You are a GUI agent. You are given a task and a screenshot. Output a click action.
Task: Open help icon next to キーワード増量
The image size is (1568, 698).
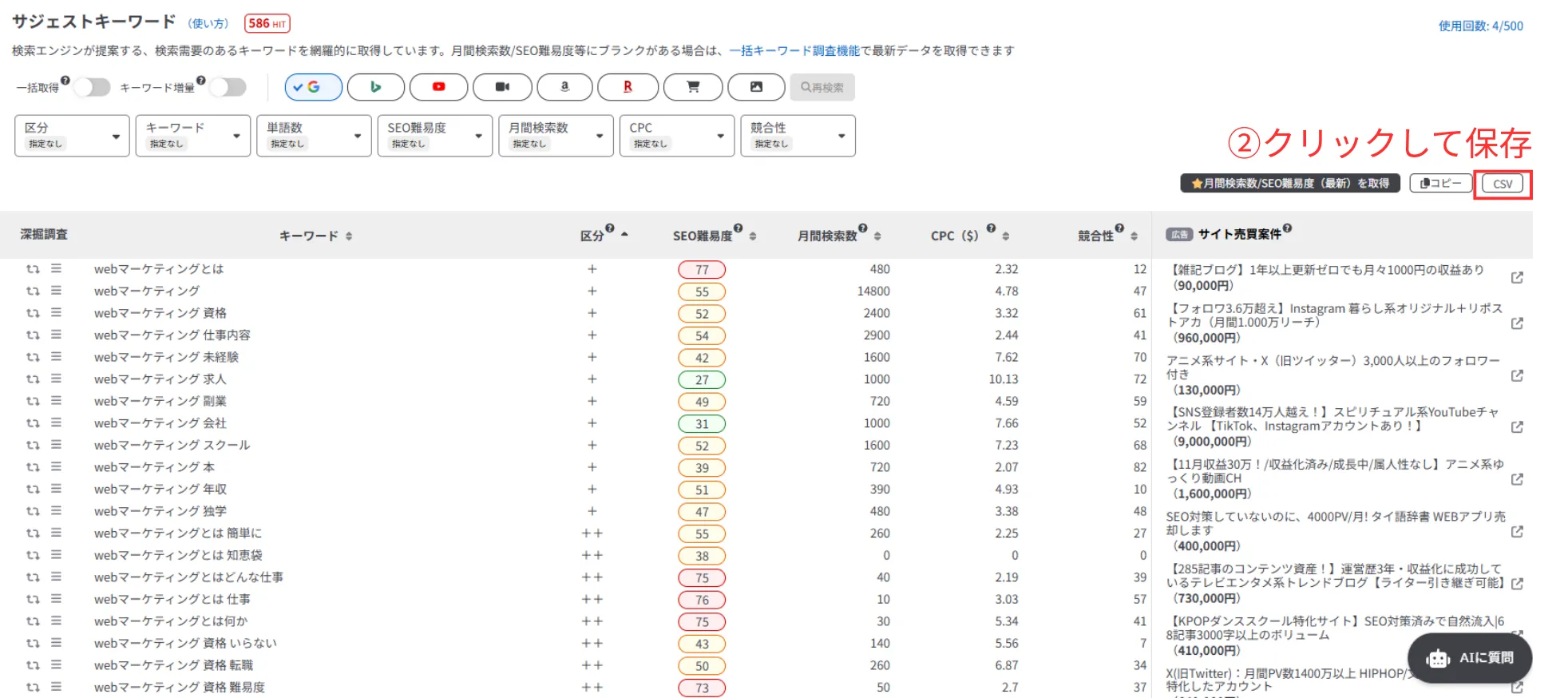tap(201, 80)
